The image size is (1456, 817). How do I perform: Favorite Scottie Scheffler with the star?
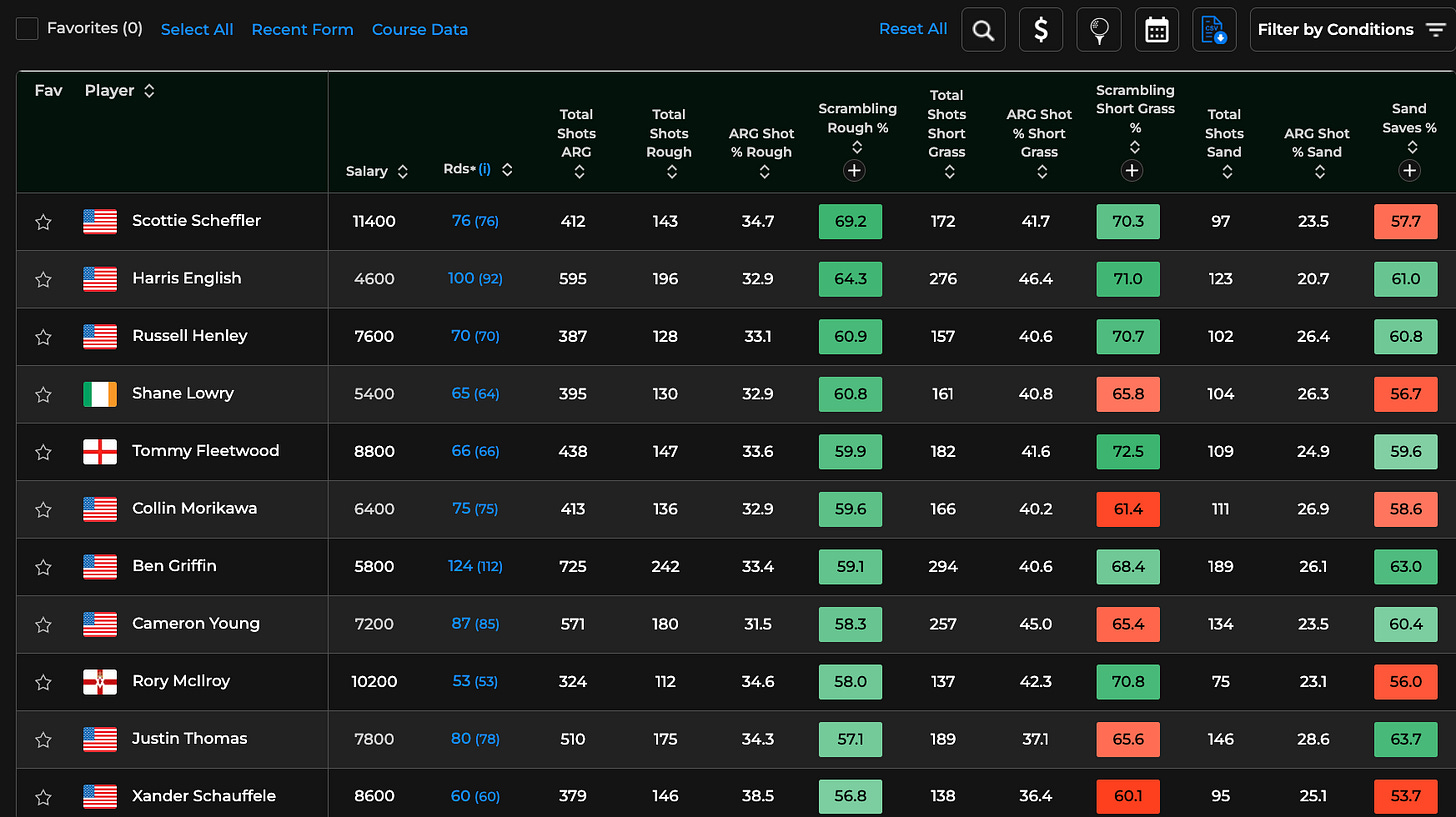coord(43,222)
